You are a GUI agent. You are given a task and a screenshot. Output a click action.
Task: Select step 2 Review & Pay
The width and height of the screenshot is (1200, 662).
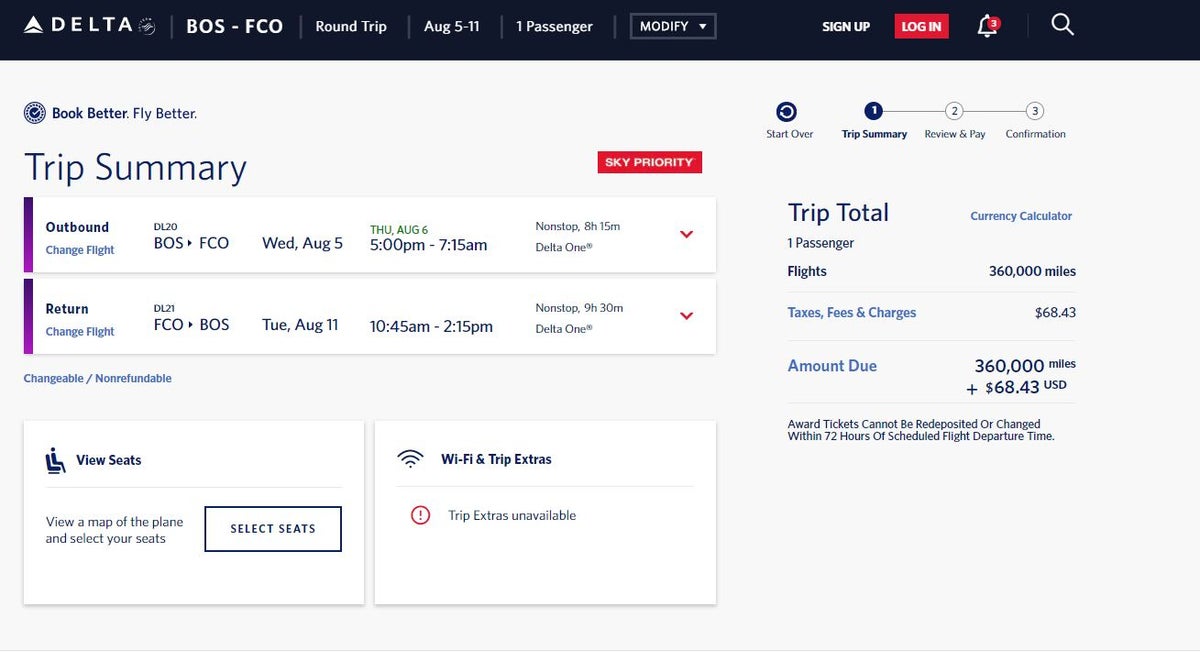coord(954,113)
